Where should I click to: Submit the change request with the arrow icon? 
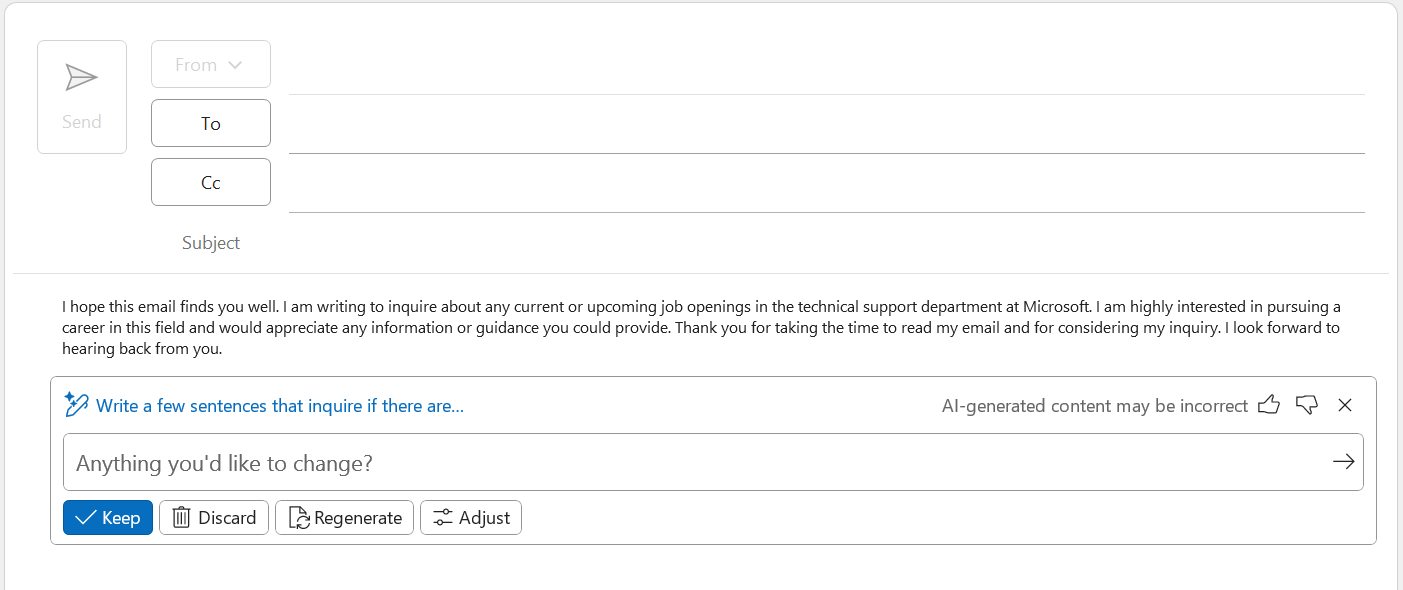(x=1342, y=462)
